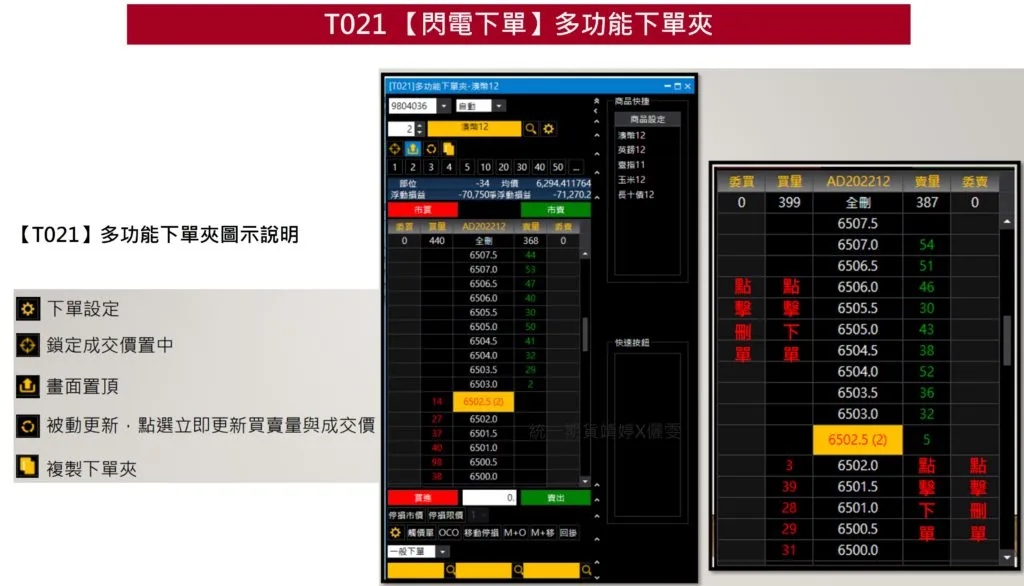The image size is (1024, 586).
Task: Select 英鎊12 in product shortcut list
Action: tap(632, 150)
